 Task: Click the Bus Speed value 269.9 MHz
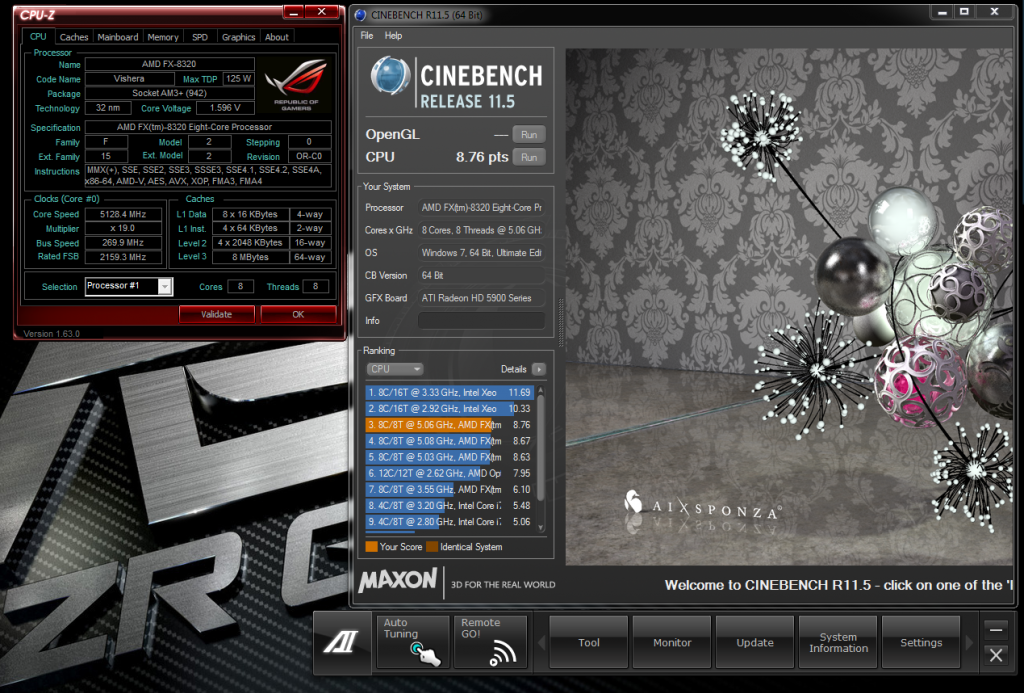123,242
